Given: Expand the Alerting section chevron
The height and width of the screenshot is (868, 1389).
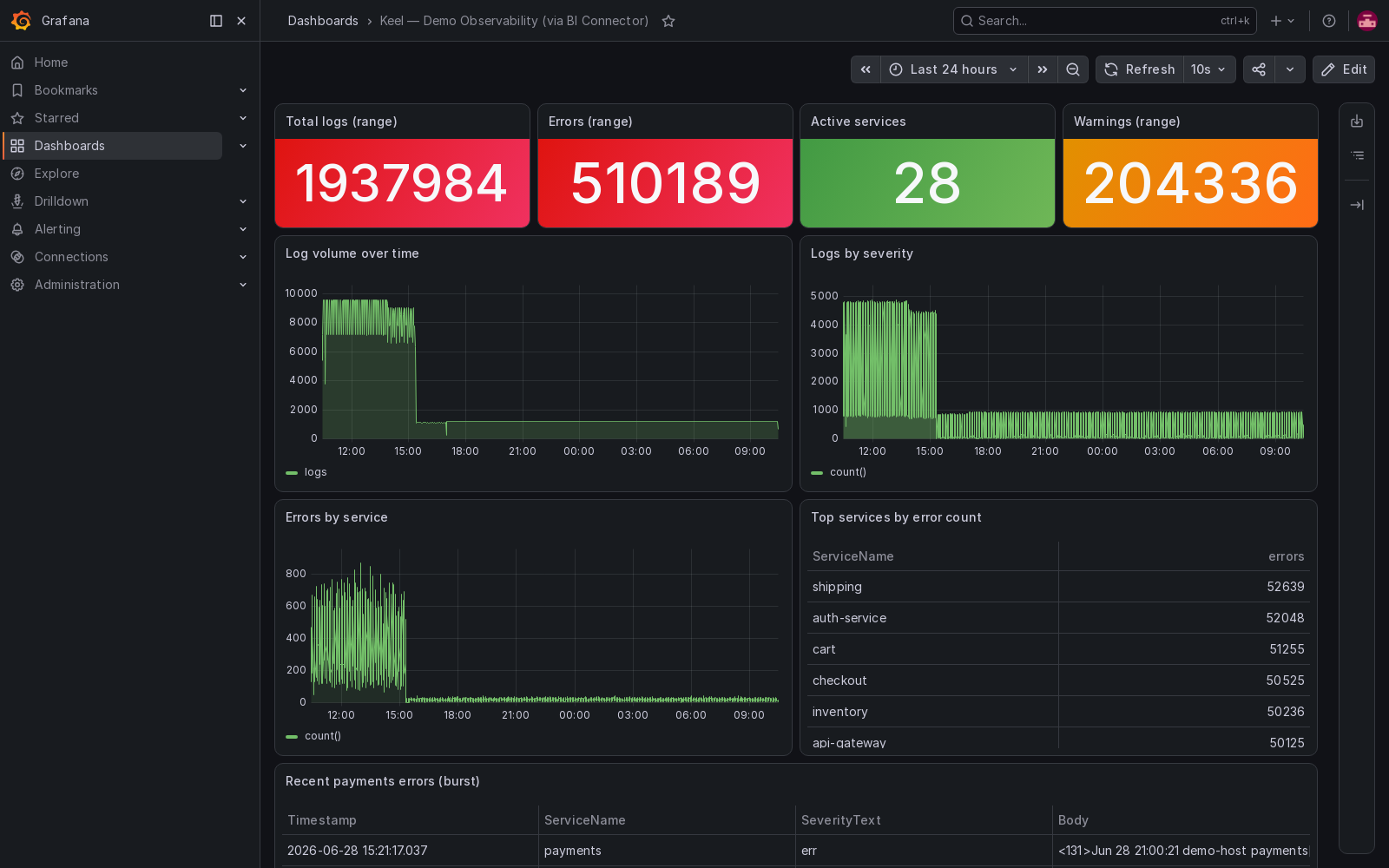Looking at the screenshot, I should coord(243,229).
